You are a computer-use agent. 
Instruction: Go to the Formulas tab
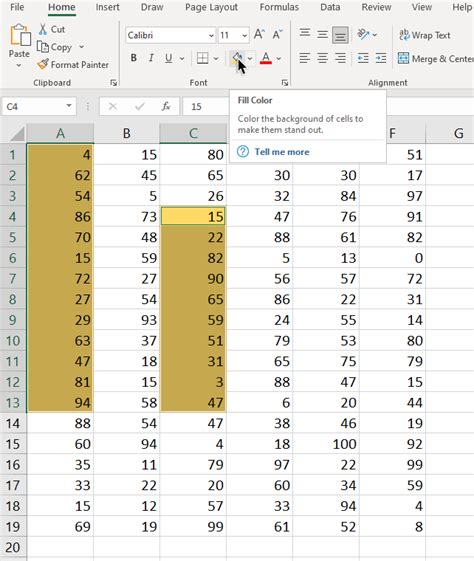(279, 7)
